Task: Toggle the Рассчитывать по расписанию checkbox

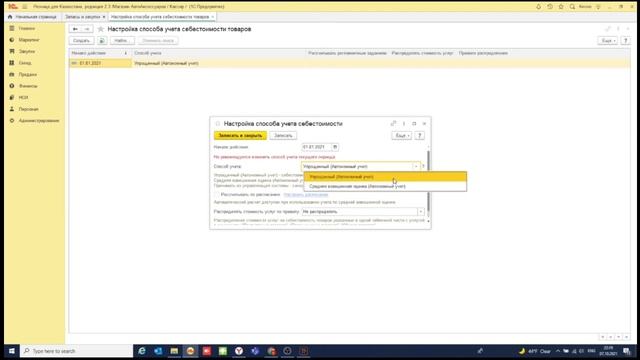Action: pyautogui.click(x=217, y=195)
